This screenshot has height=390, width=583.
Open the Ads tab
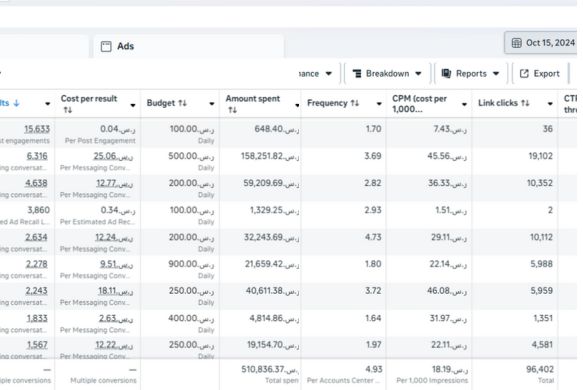pos(189,46)
